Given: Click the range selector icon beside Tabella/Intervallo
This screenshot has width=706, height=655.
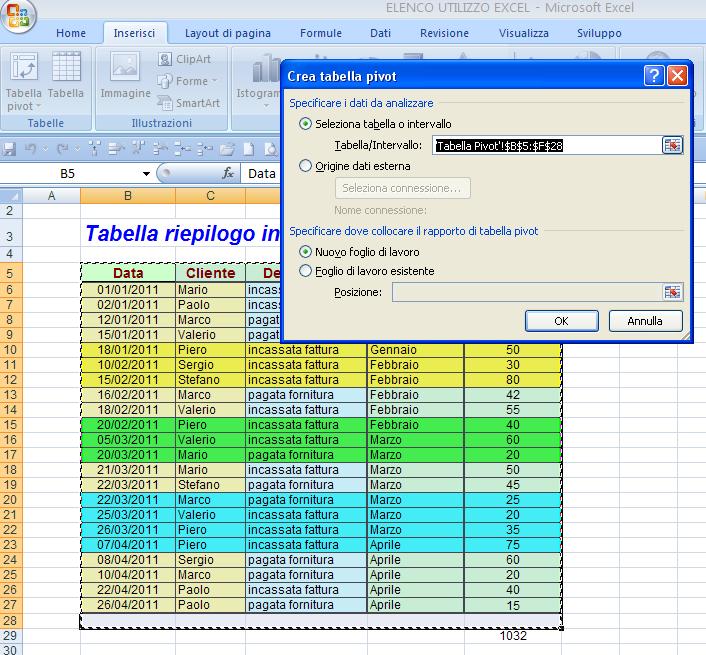Looking at the screenshot, I should click(x=672, y=145).
